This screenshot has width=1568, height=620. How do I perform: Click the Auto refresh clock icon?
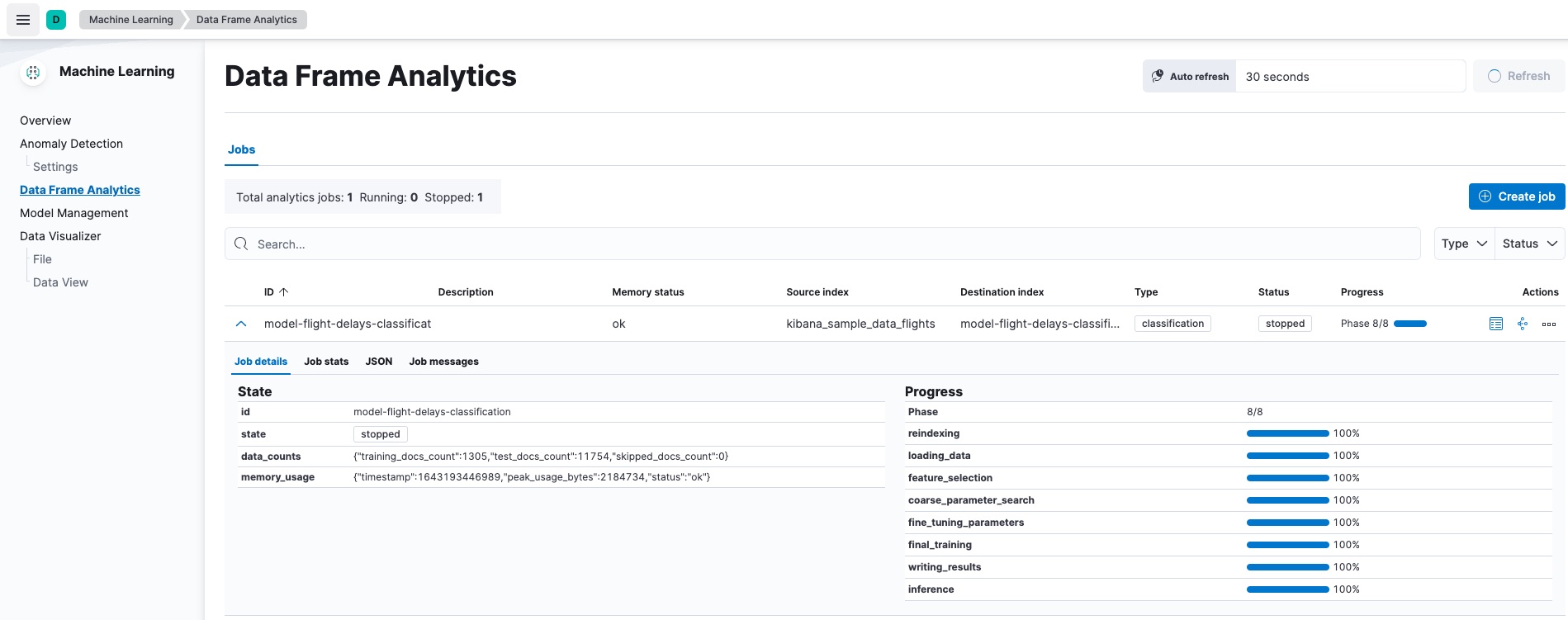coord(1158,76)
